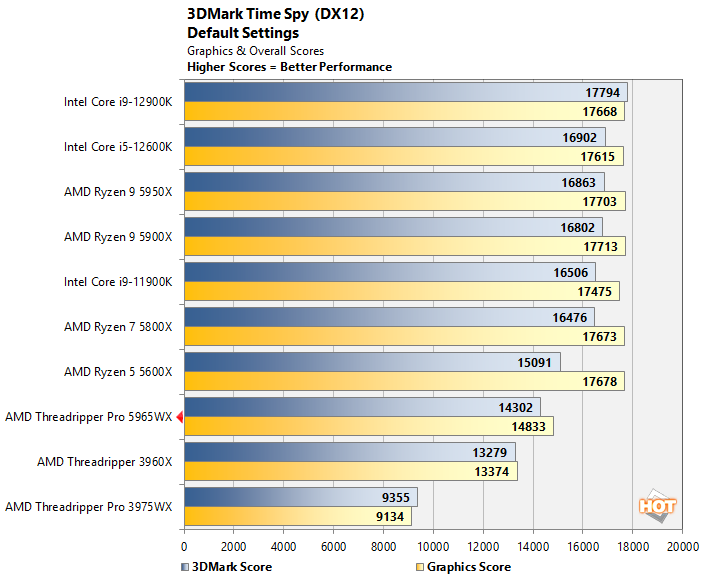
Task: Click the 16802 score value
Action: [578, 228]
